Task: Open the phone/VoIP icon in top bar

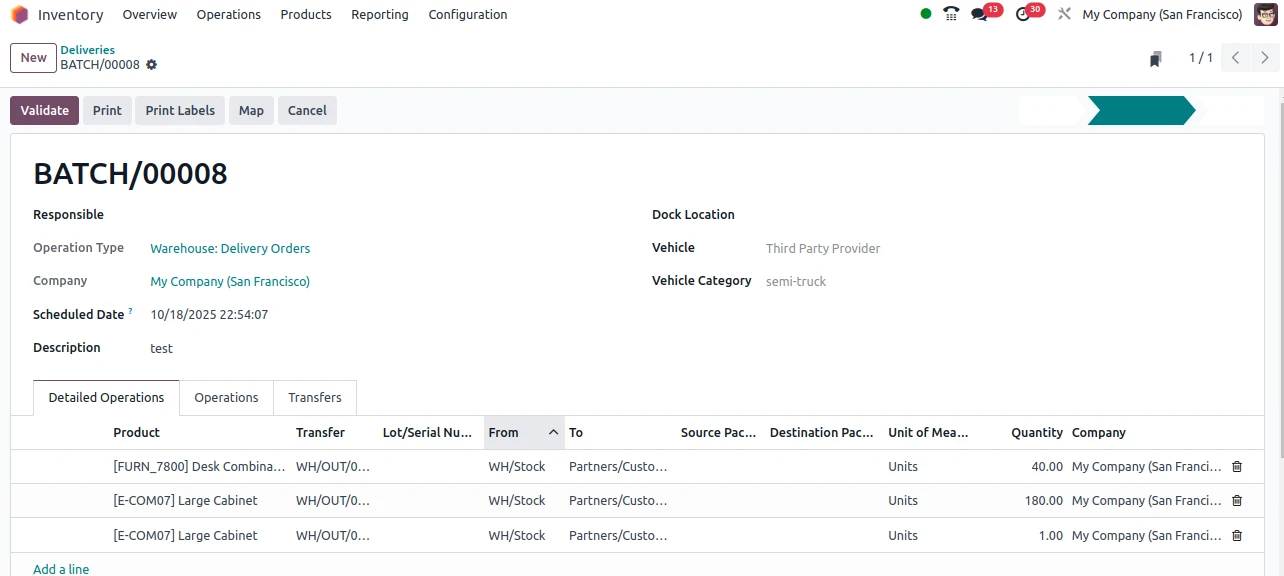Action: (951, 15)
